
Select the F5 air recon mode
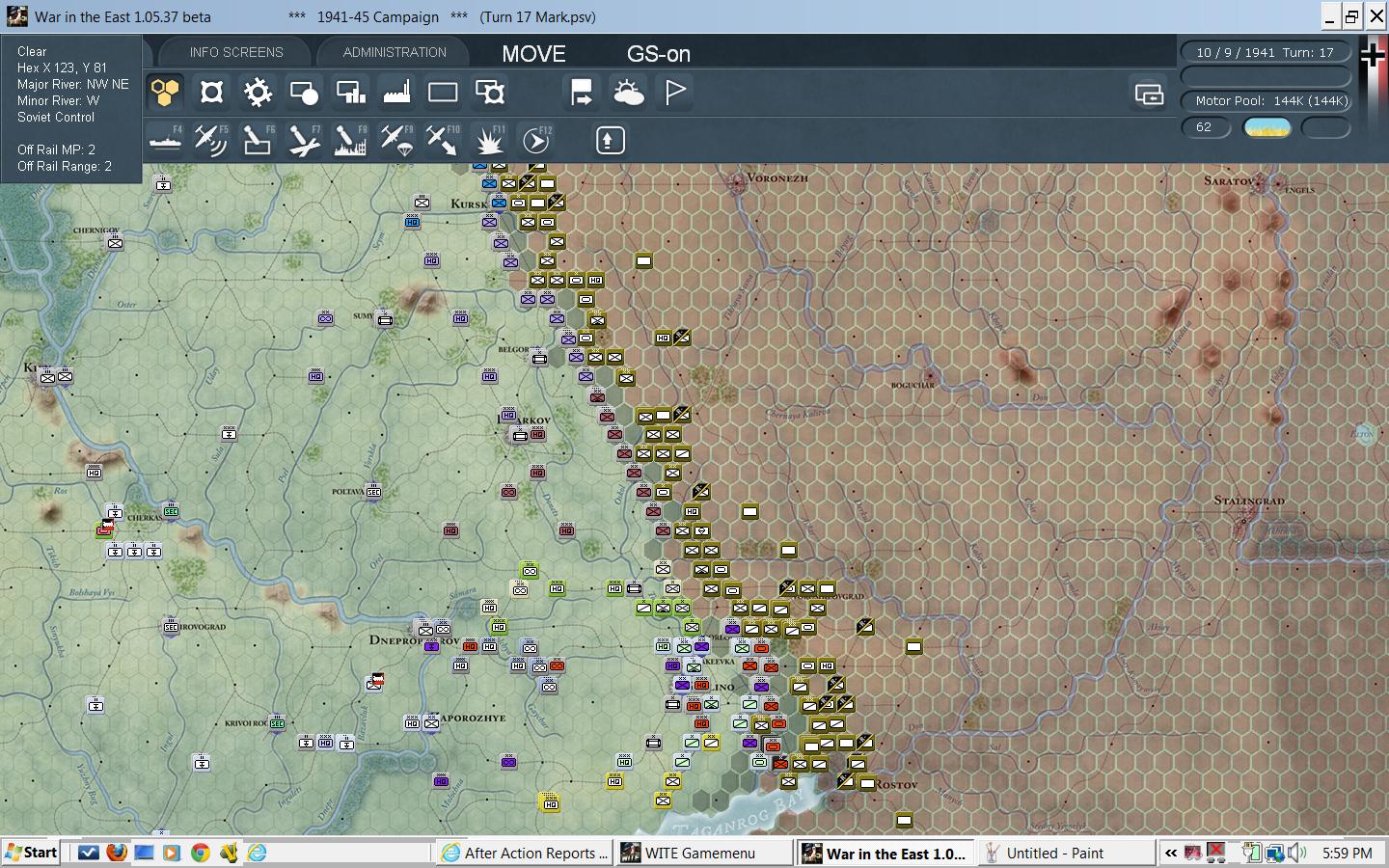pyautogui.click(x=211, y=141)
